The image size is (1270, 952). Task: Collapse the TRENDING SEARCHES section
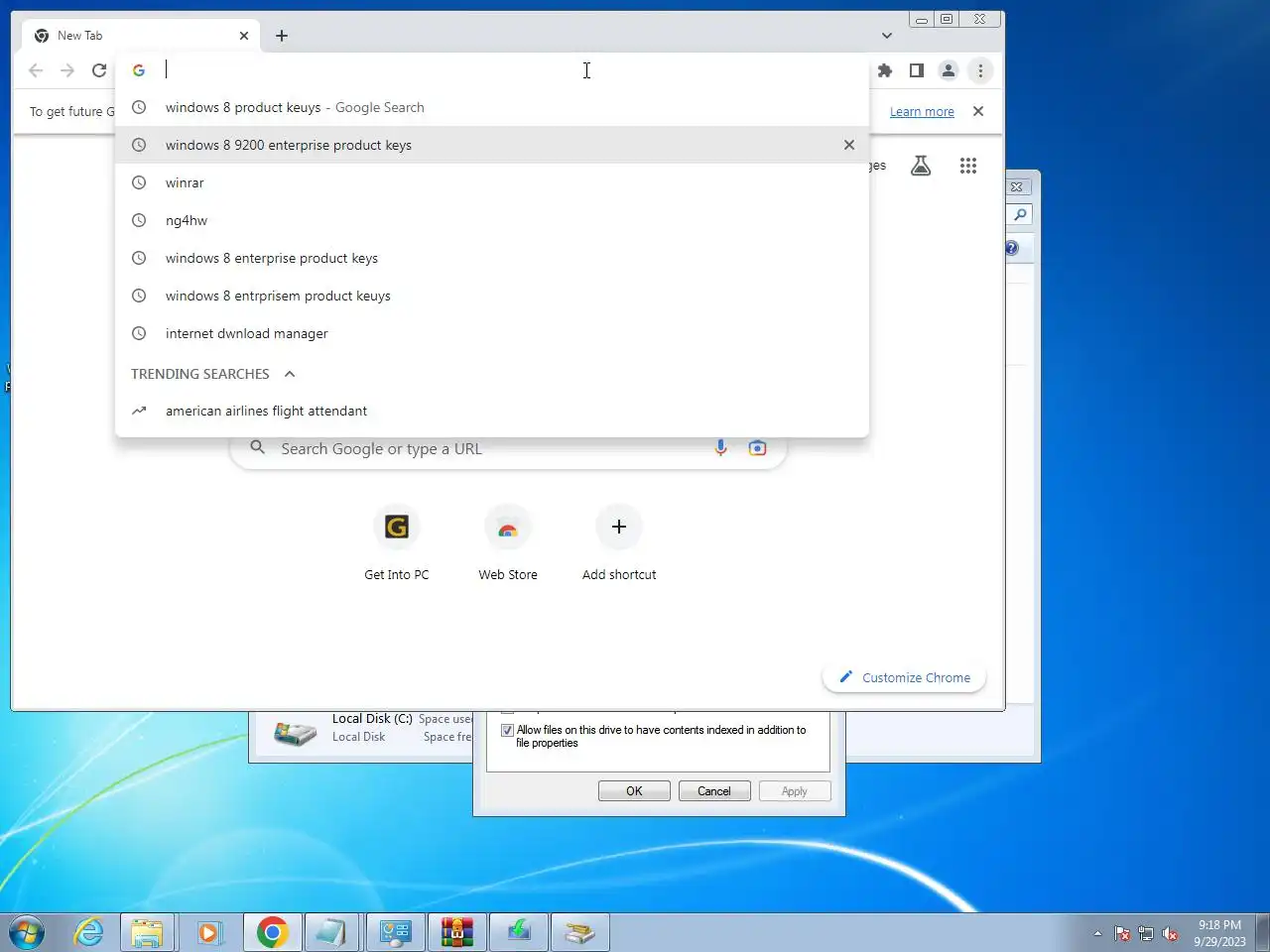(x=290, y=374)
